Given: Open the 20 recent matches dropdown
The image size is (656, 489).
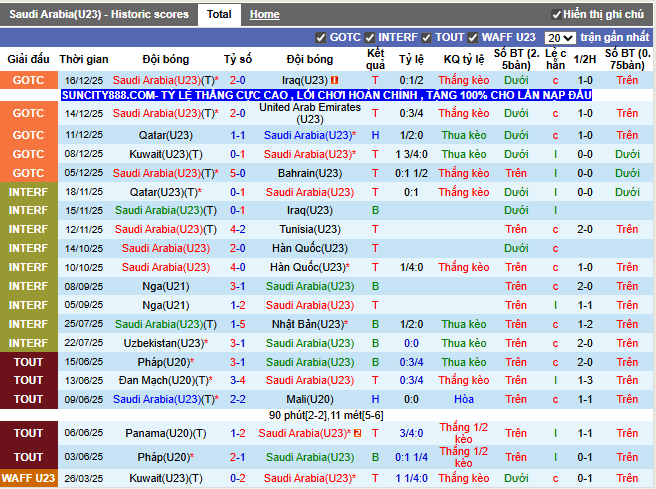Looking at the screenshot, I should point(560,38).
